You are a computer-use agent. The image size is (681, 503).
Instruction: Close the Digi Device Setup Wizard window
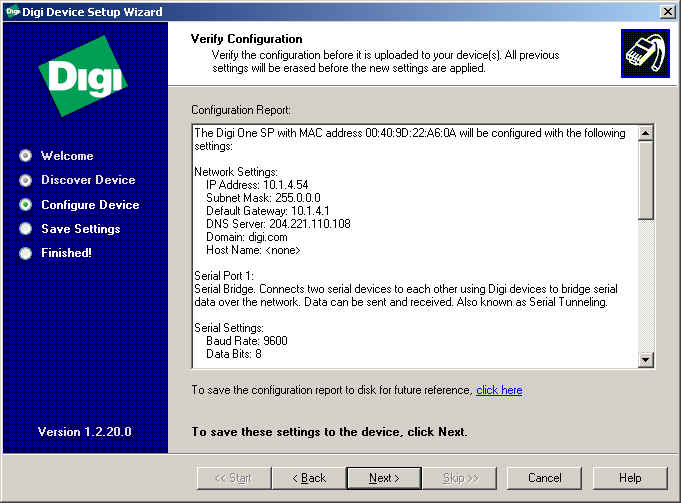[x=667, y=11]
